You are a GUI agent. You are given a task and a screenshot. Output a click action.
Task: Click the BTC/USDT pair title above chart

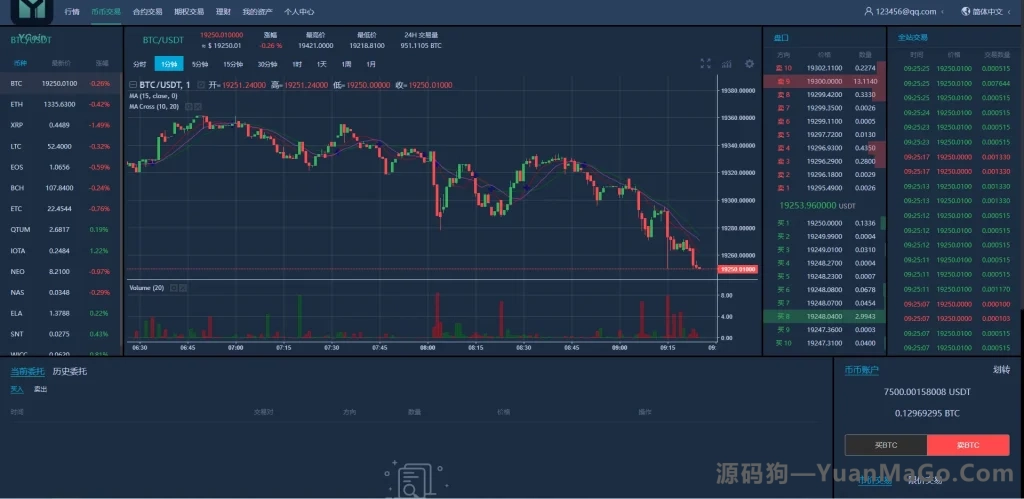click(x=163, y=40)
